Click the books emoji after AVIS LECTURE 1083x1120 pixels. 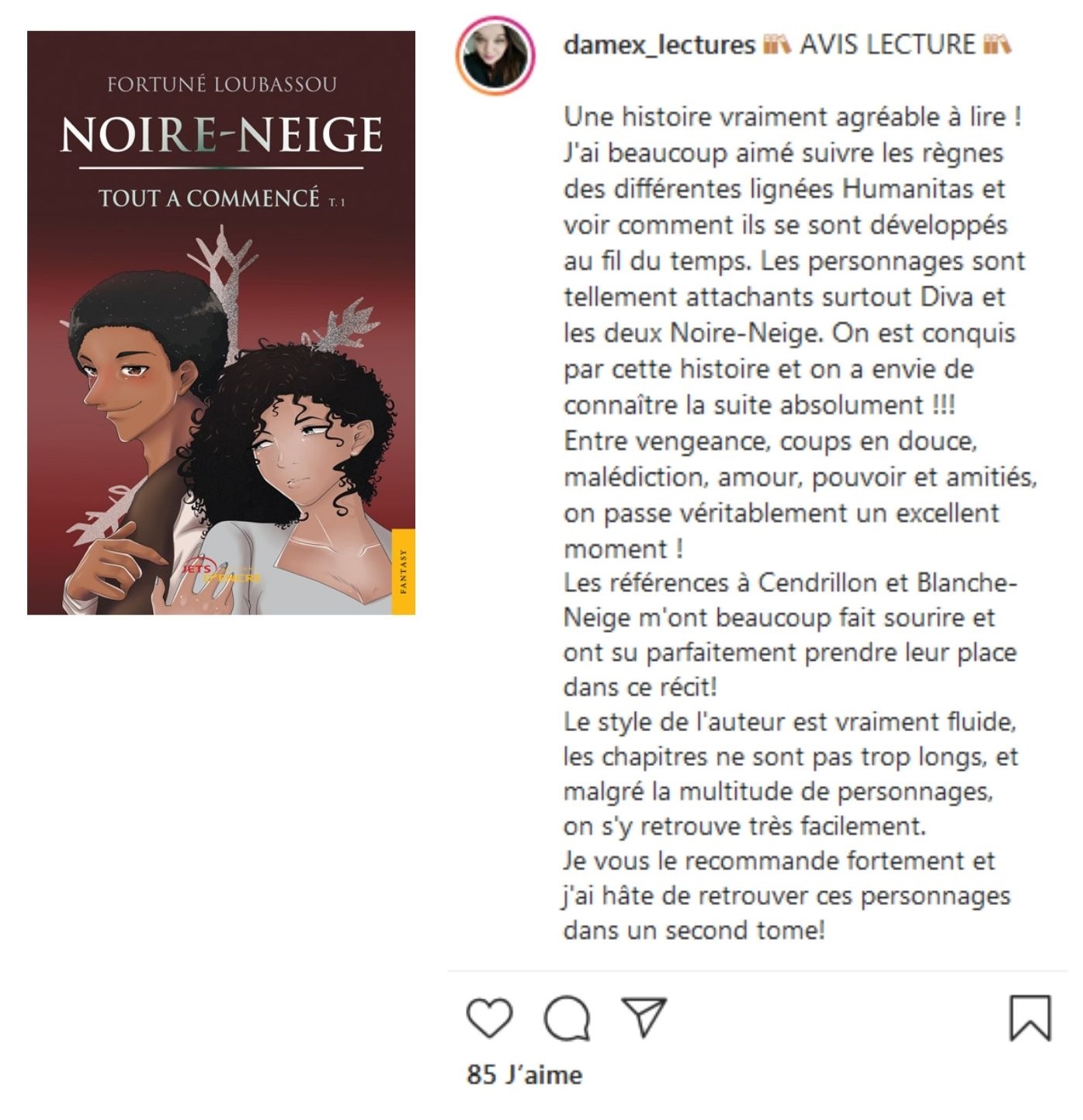997,44
